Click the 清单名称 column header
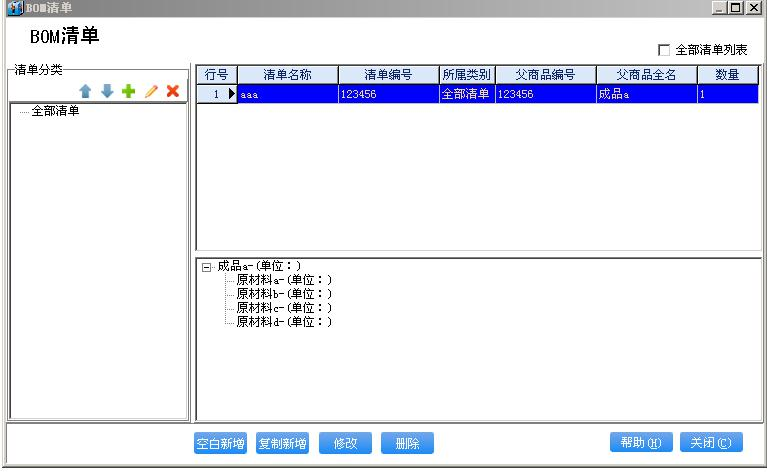The height and width of the screenshot is (476, 767). pyautogui.click(x=287, y=75)
